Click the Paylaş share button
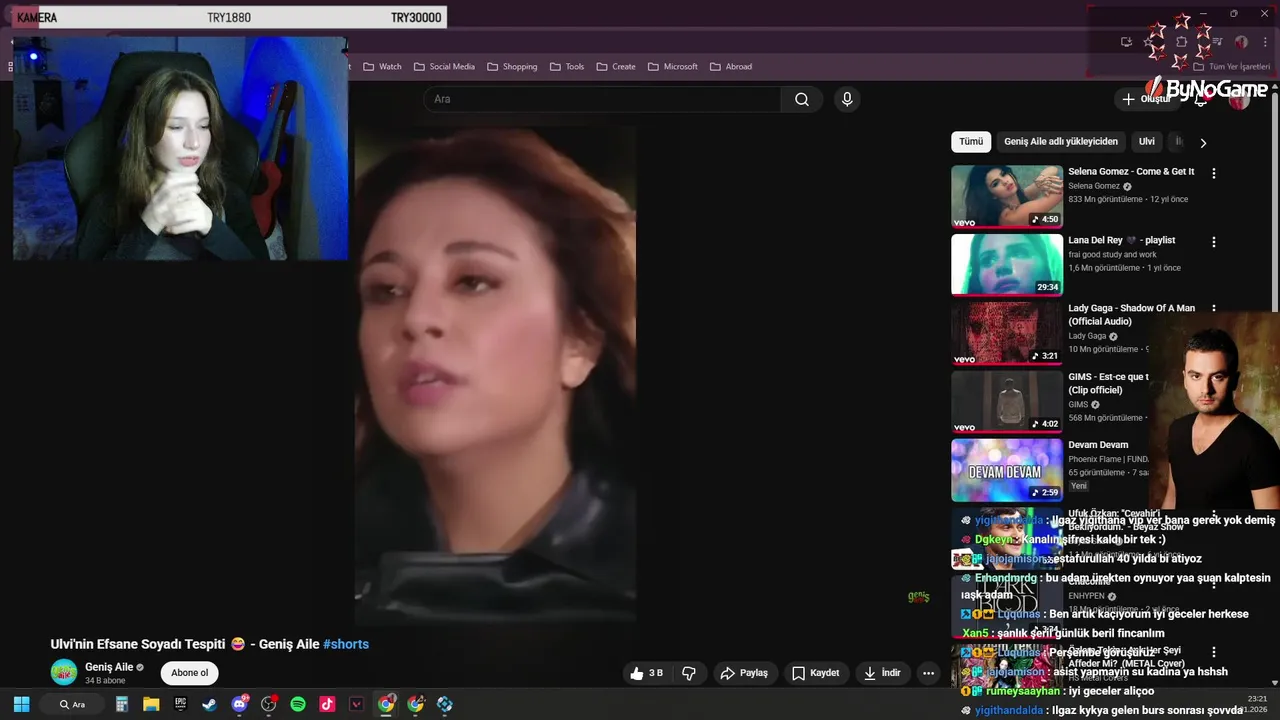 (x=744, y=673)
